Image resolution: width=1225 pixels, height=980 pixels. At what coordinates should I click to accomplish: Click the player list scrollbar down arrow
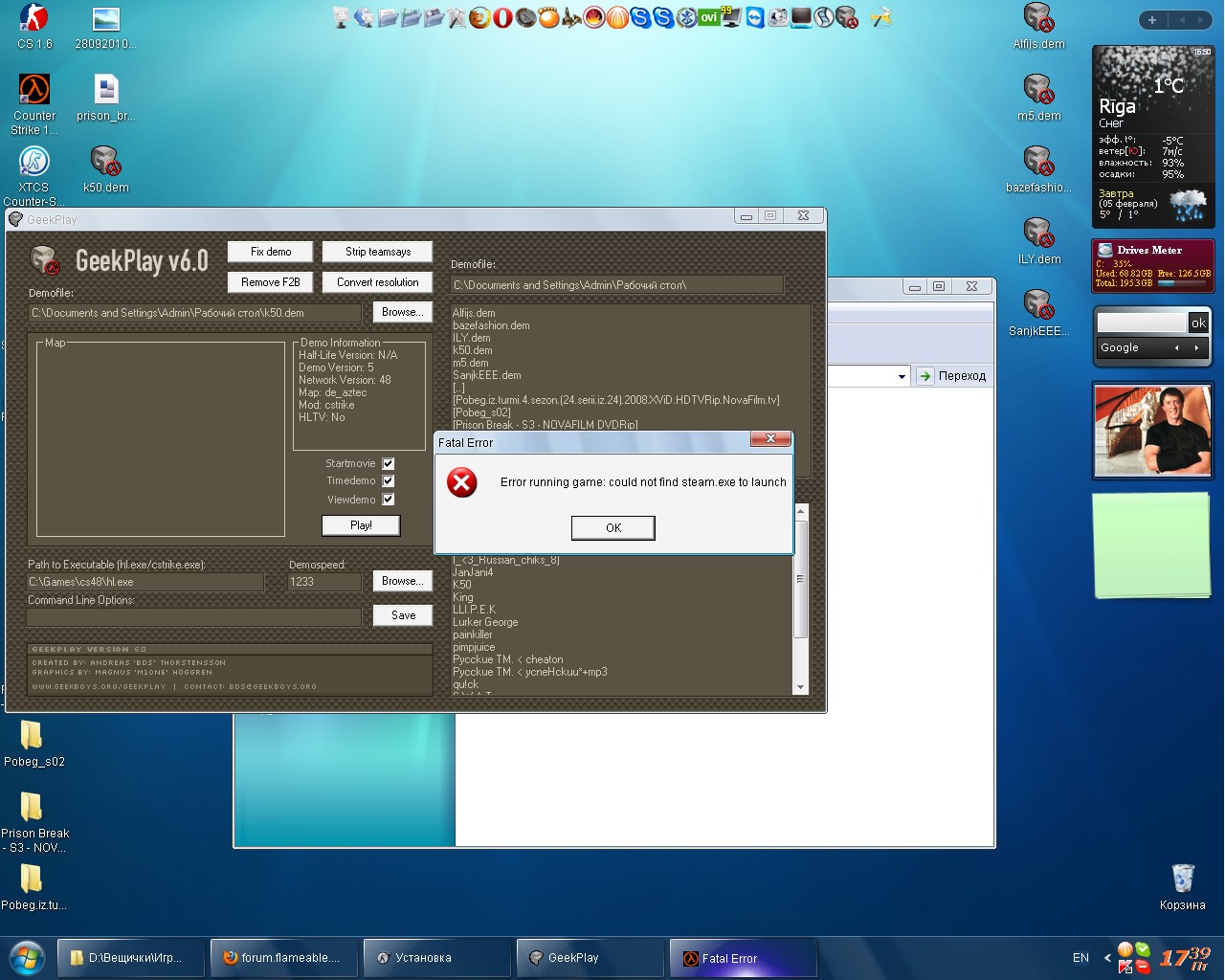click(x=801, y=686)
